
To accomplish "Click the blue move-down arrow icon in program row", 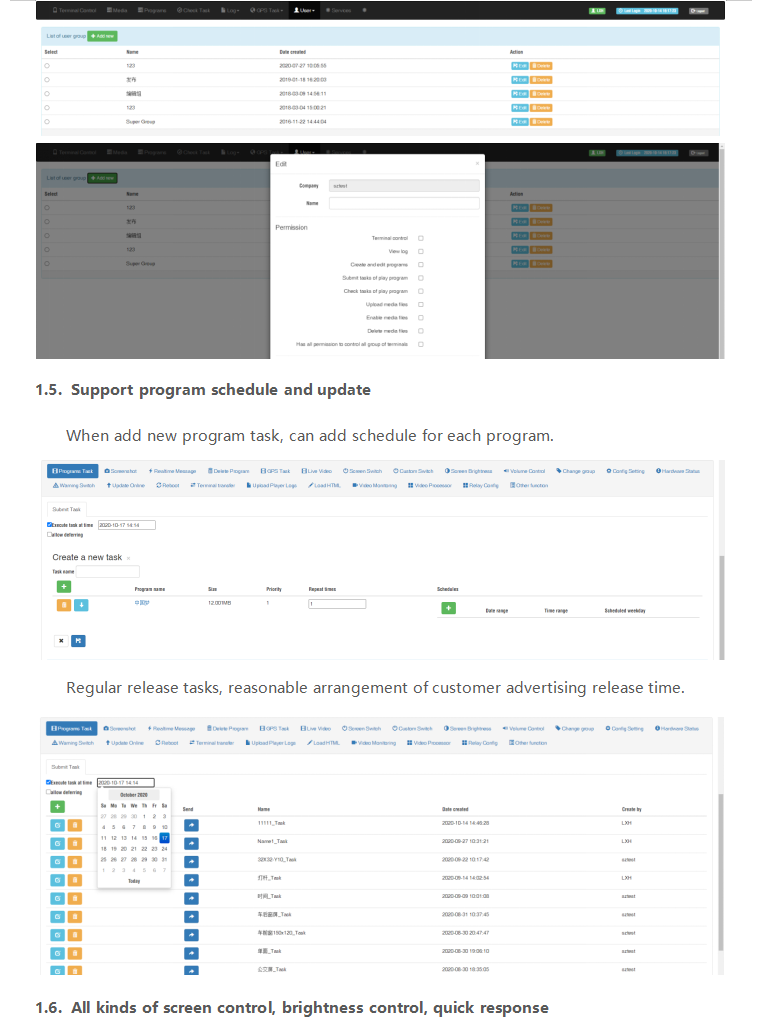I will [x=81, y=605].
